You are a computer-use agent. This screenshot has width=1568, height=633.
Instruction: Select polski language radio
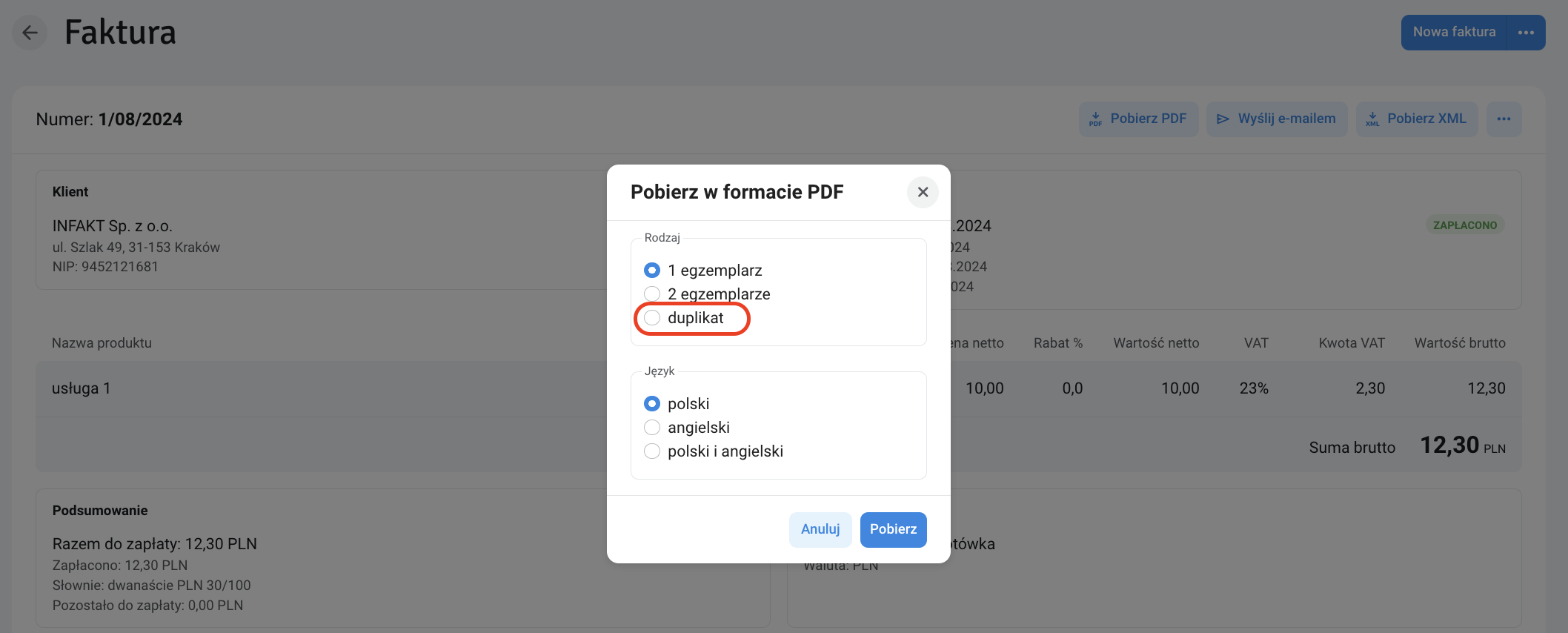652,404
